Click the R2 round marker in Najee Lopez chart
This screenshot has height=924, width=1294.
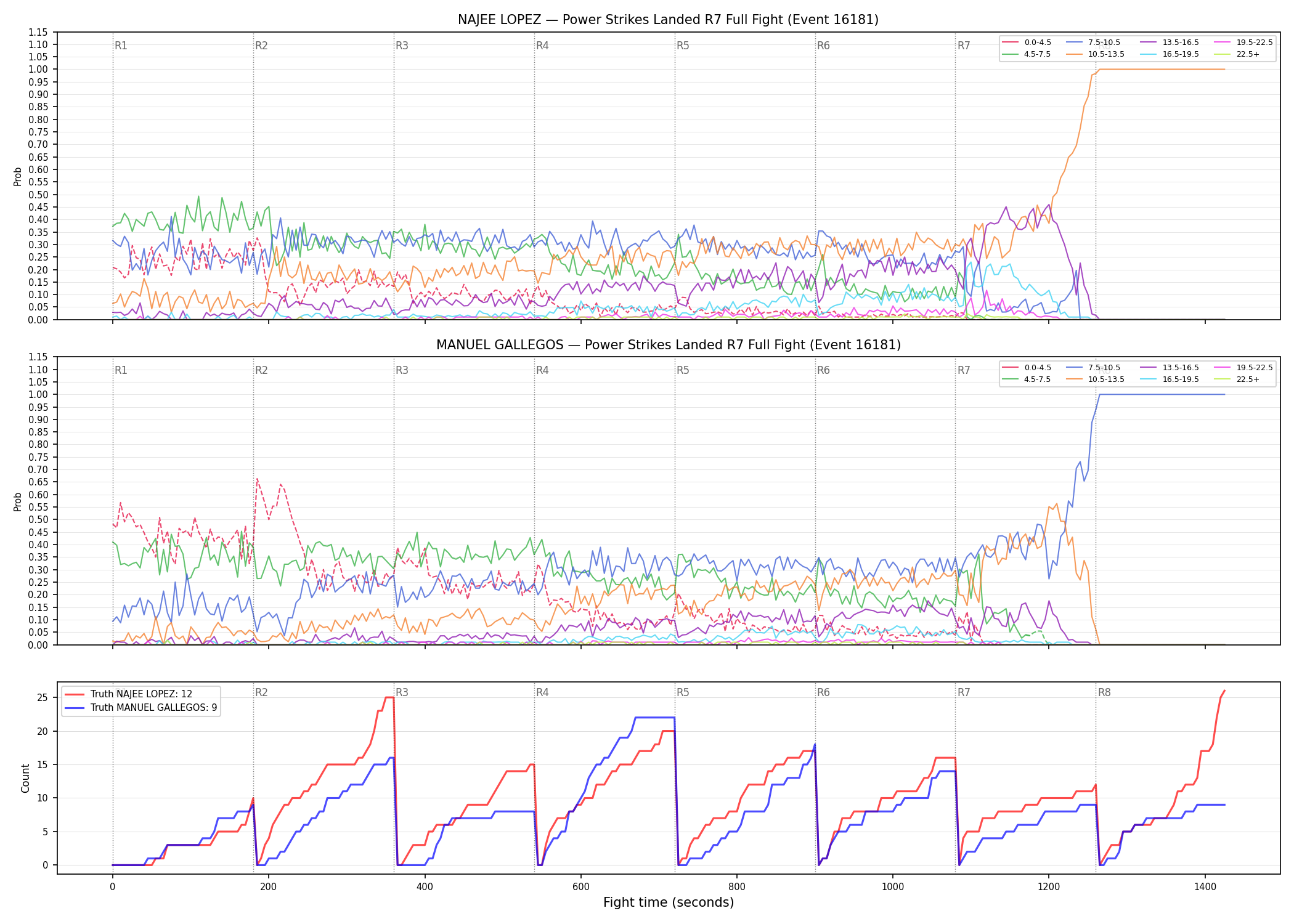[261, 46]
